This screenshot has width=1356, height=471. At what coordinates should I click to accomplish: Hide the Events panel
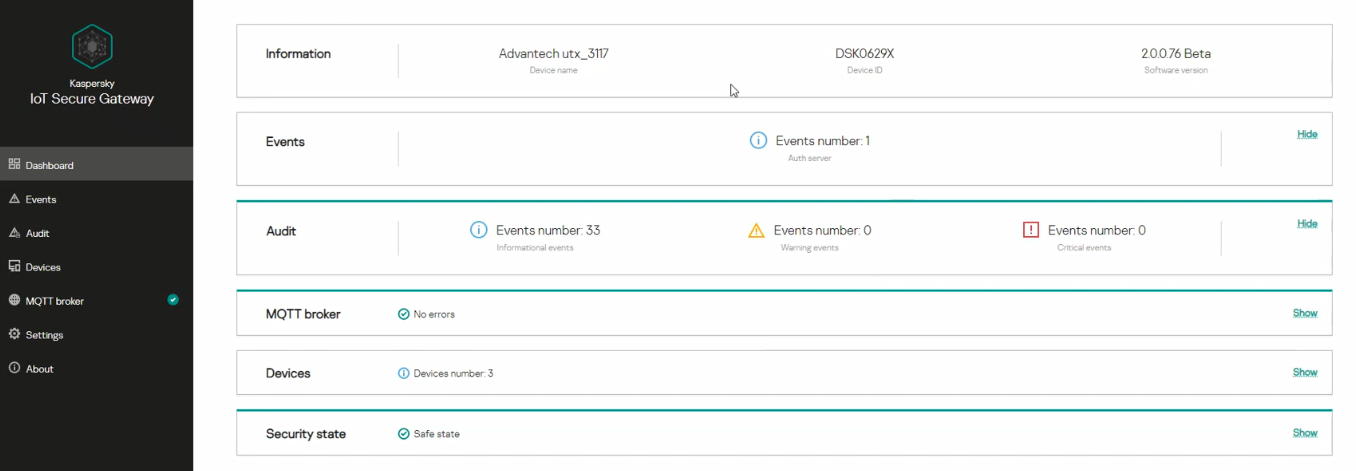point(1307,134)
